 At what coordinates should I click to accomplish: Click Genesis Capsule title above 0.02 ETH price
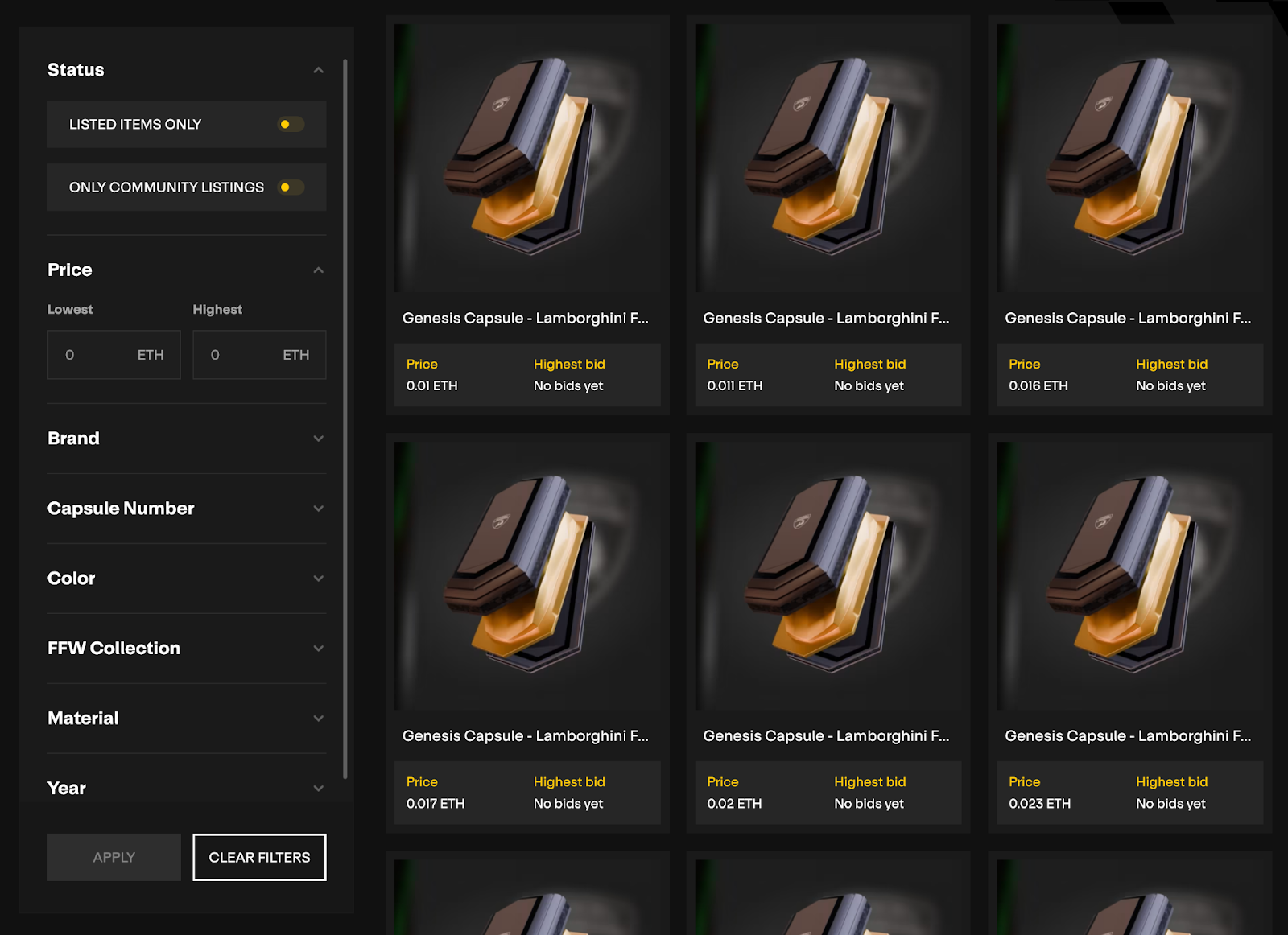[x=827, y=735]
